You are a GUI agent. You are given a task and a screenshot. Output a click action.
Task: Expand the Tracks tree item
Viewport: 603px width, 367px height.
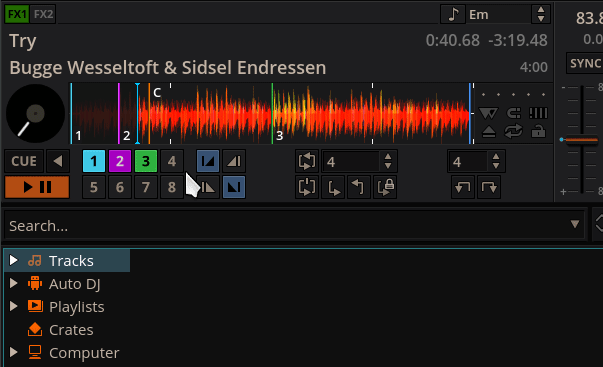pos(13,260)
